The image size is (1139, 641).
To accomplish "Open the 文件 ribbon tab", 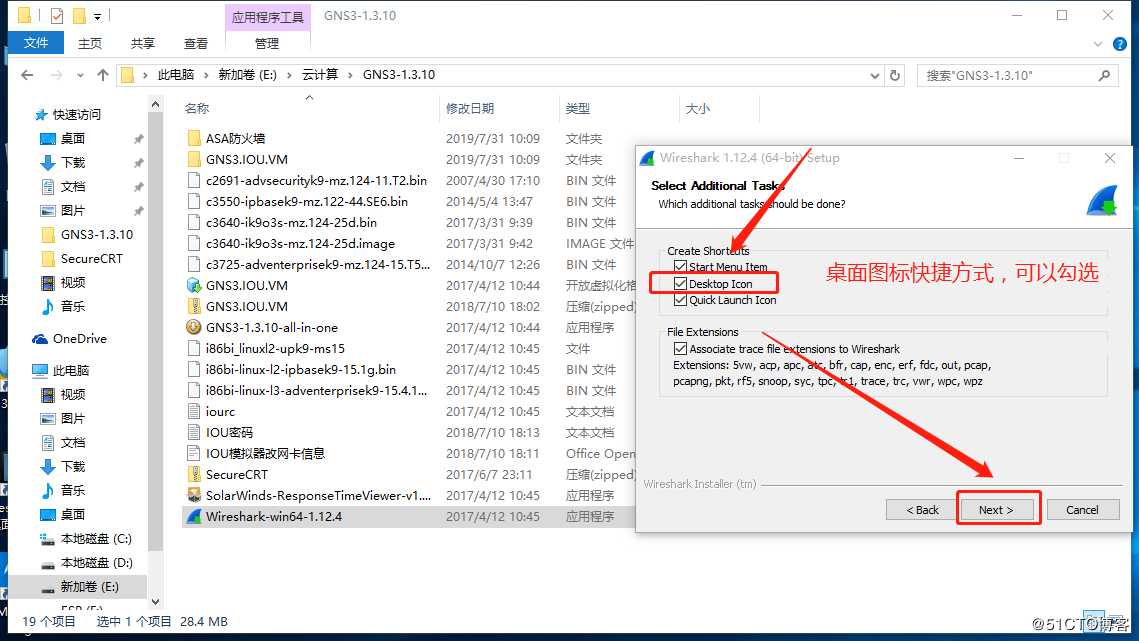I will [36, 43].
